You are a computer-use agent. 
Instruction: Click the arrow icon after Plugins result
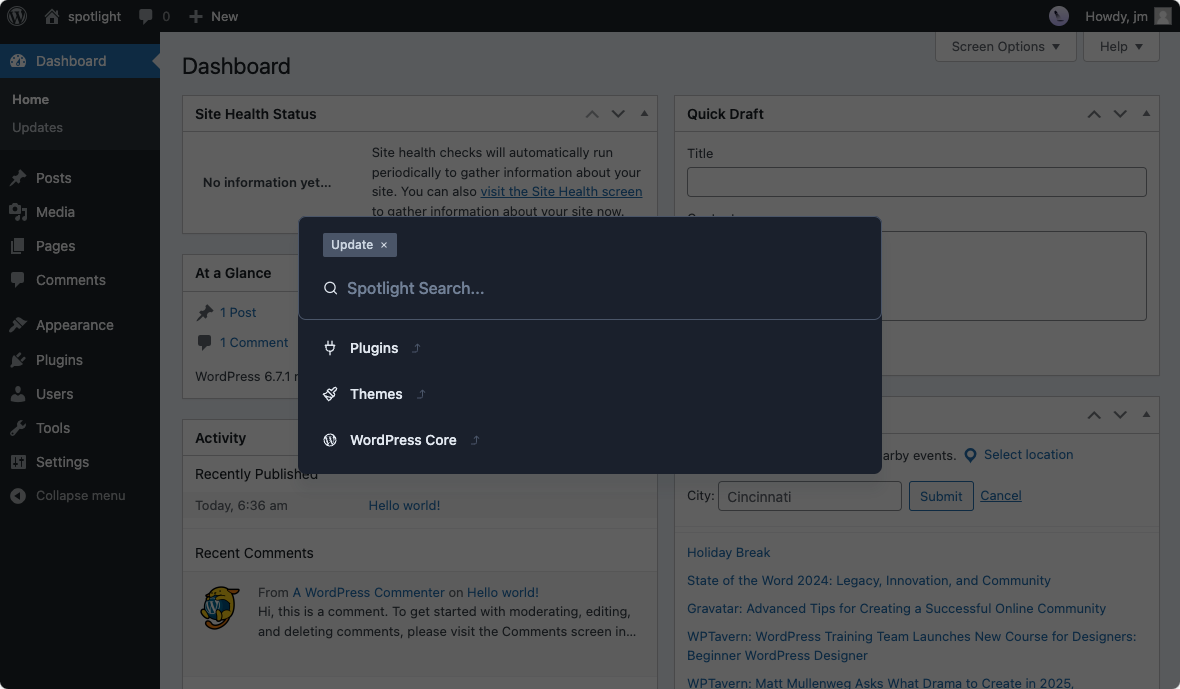pos(415,348)
